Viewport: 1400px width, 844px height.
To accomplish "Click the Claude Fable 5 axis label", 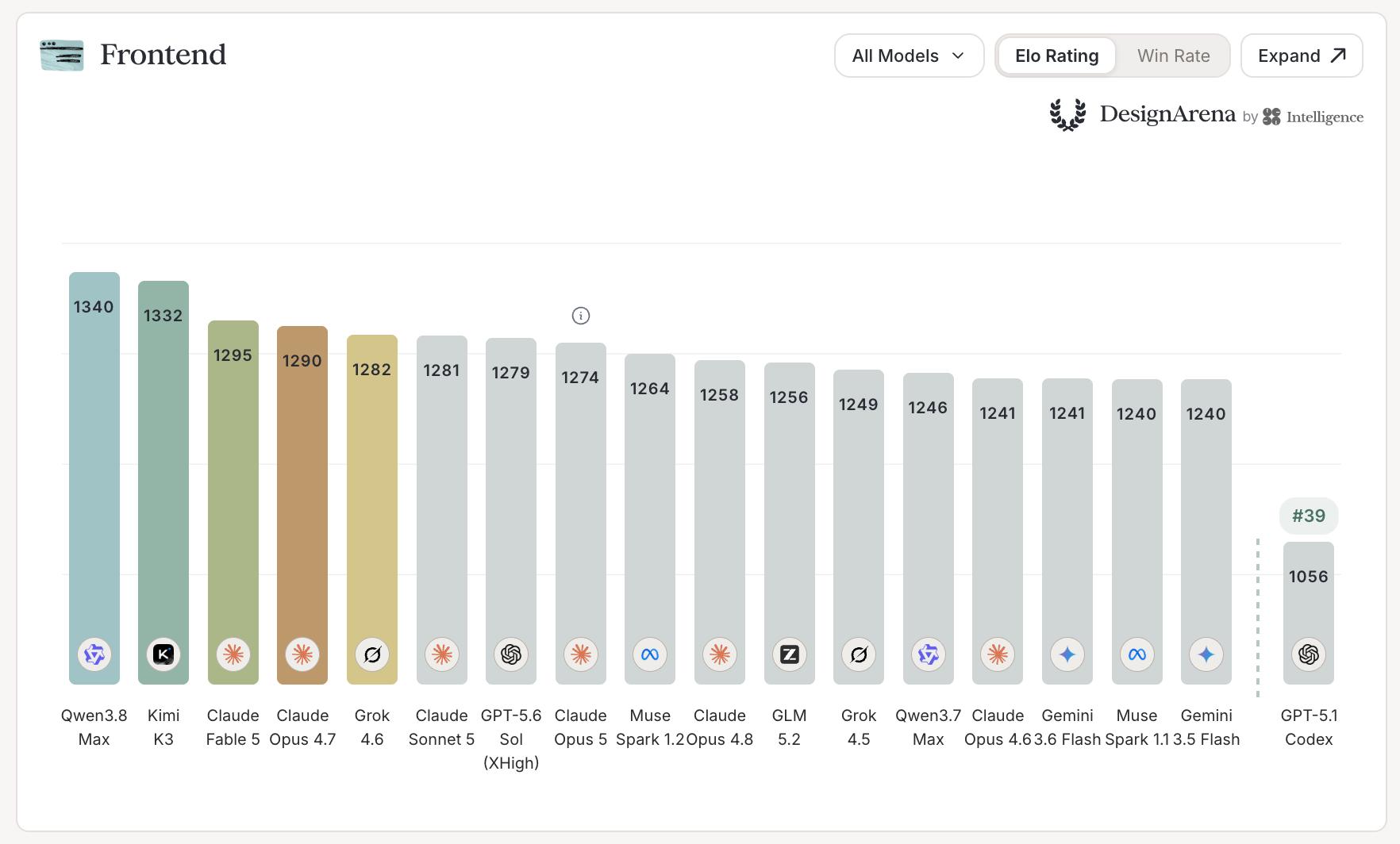I will pos(233,727).
